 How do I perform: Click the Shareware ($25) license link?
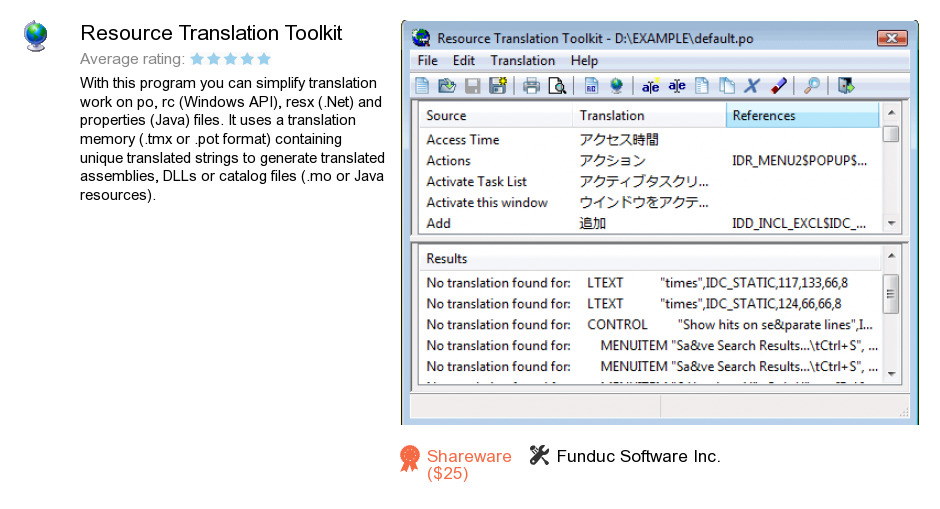tap(469, 465)
